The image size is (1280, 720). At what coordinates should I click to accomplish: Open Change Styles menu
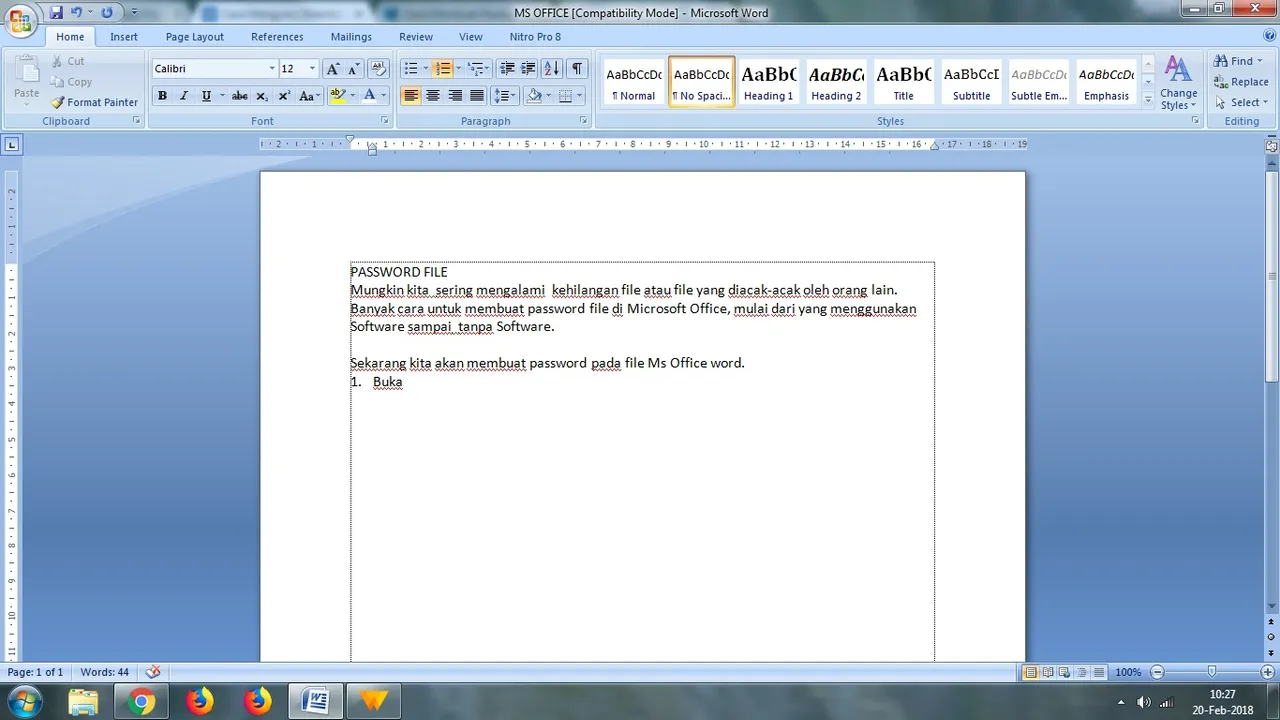tap(1179, 83)
